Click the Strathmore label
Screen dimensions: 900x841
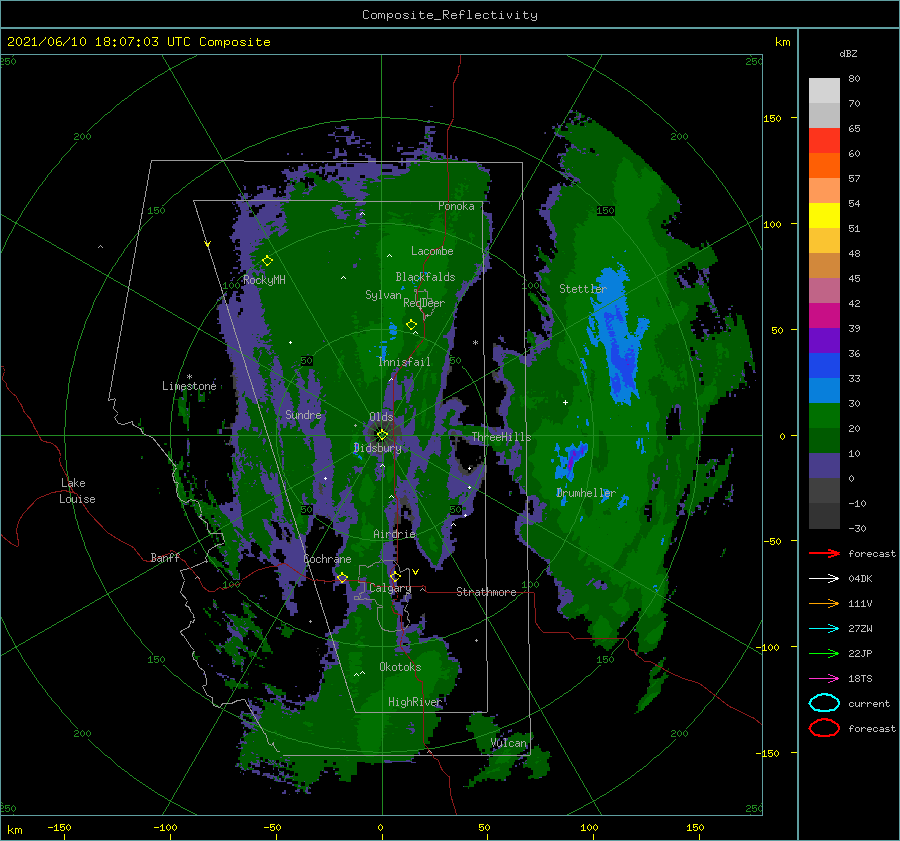(x=486, y=592)
